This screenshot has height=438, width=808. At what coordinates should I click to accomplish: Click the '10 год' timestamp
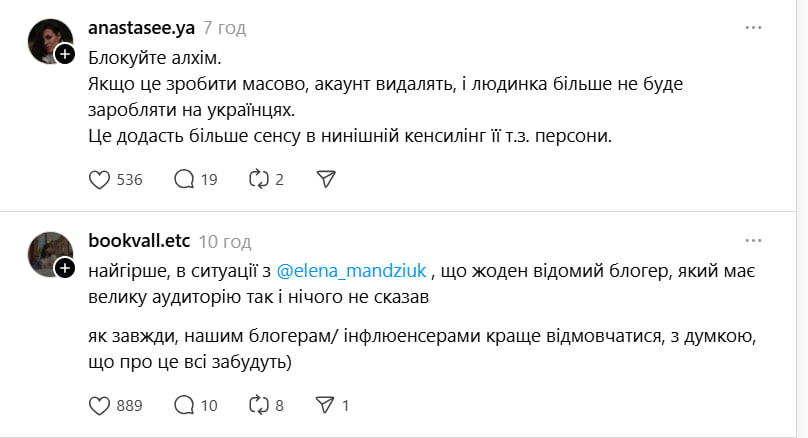point(224,241)
